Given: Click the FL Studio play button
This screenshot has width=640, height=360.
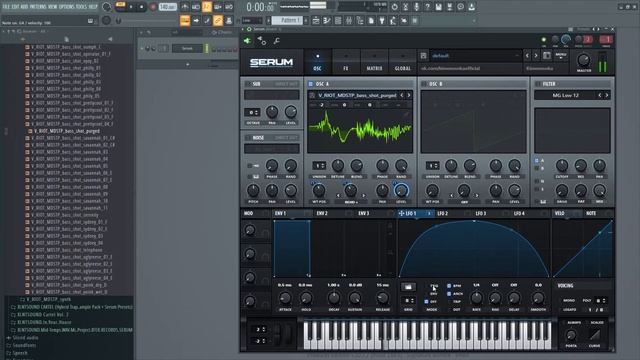Looking at the screenshot, I should [x=131, y=7].
